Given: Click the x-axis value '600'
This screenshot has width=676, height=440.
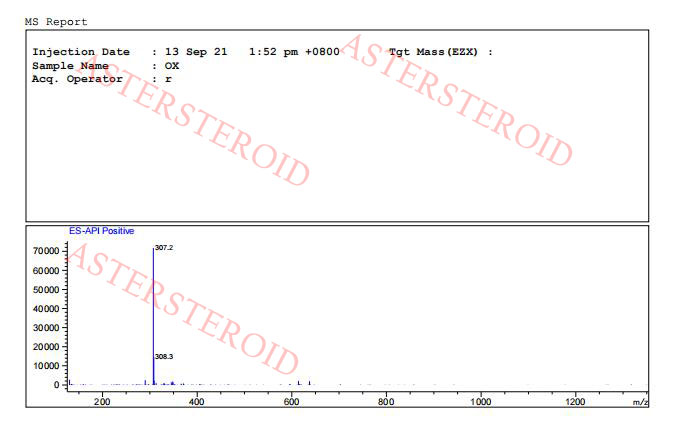Looking at the screenshot, I should click(x=291, y=402).
